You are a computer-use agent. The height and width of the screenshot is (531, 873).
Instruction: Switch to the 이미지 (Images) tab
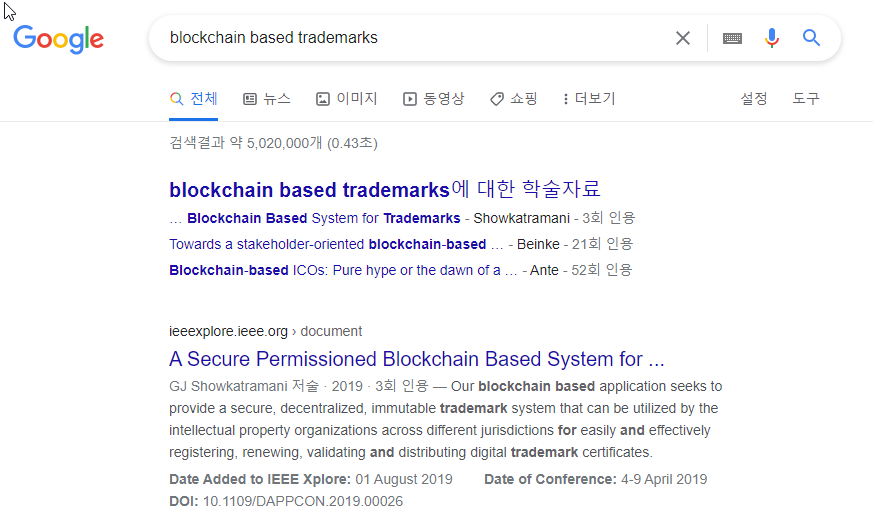[x=347, y=99]
